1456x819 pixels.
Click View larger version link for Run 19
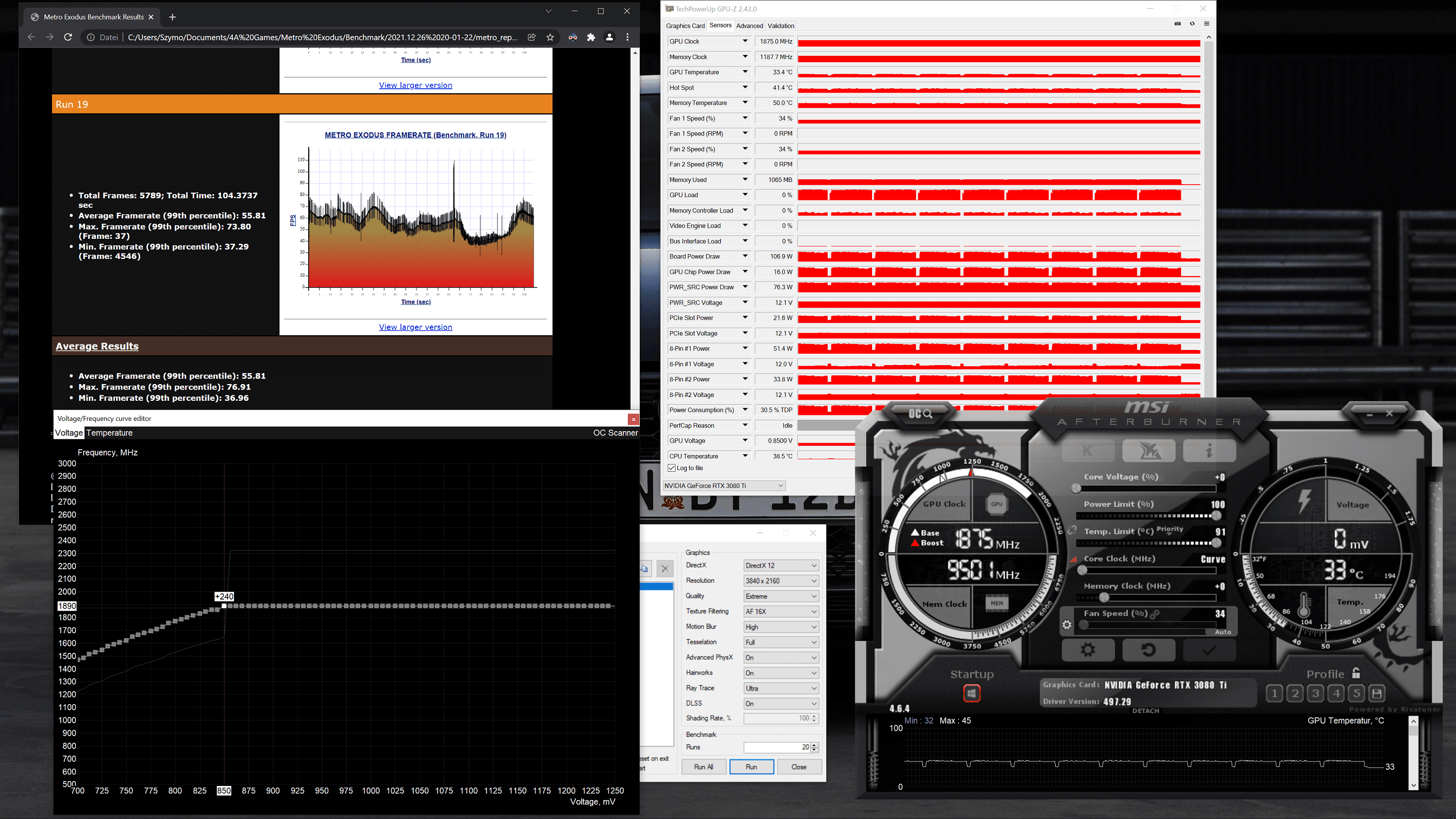point(415,327)
